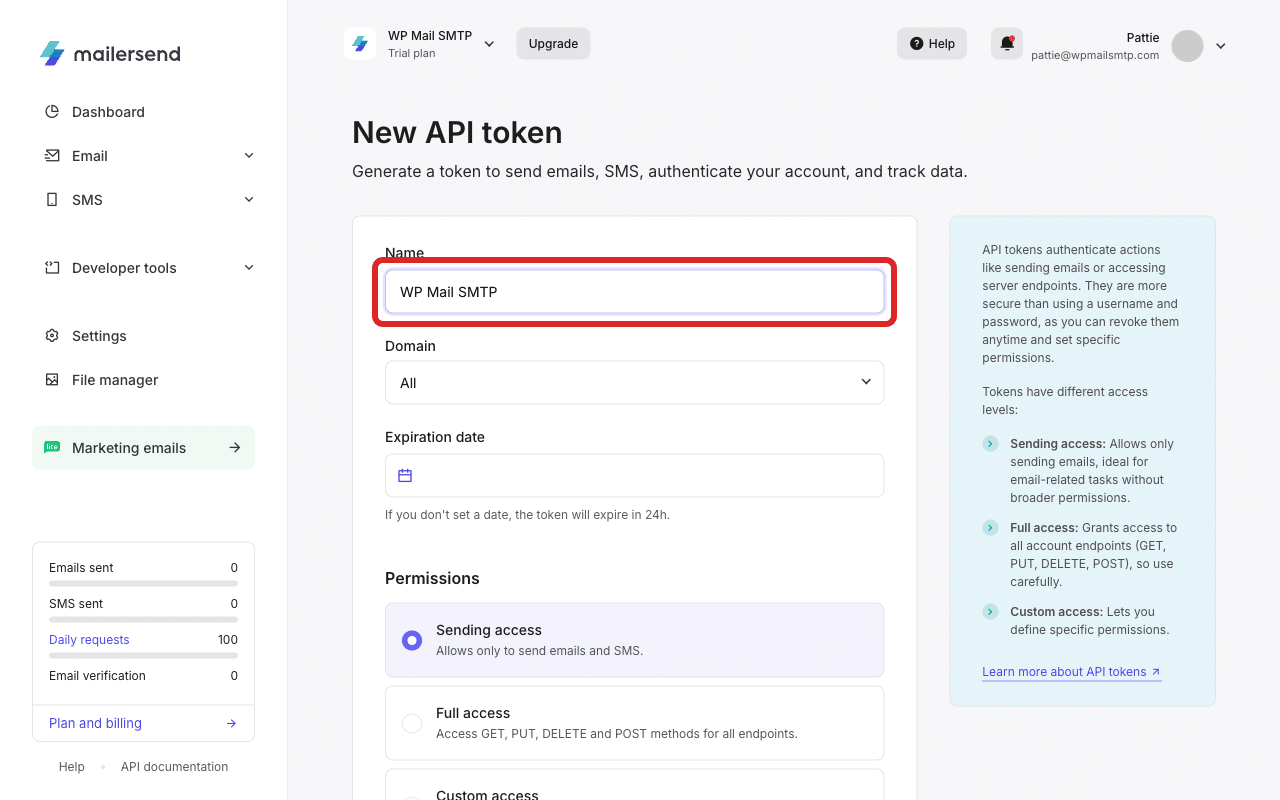Open Settings from the sidebar
Image resolution: width=1280 pixels, height=800 pixels.
click(98, 335)
